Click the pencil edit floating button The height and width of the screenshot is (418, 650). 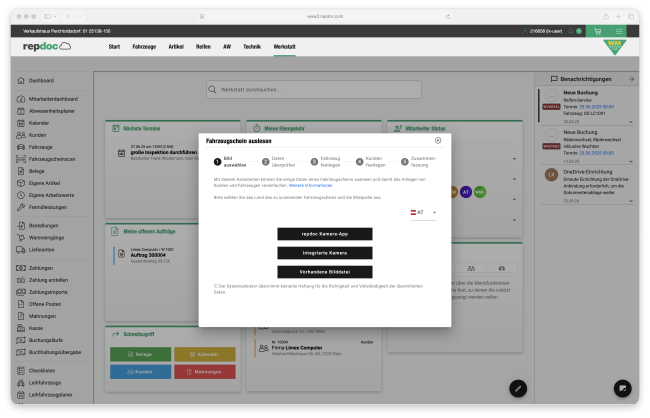517,388
